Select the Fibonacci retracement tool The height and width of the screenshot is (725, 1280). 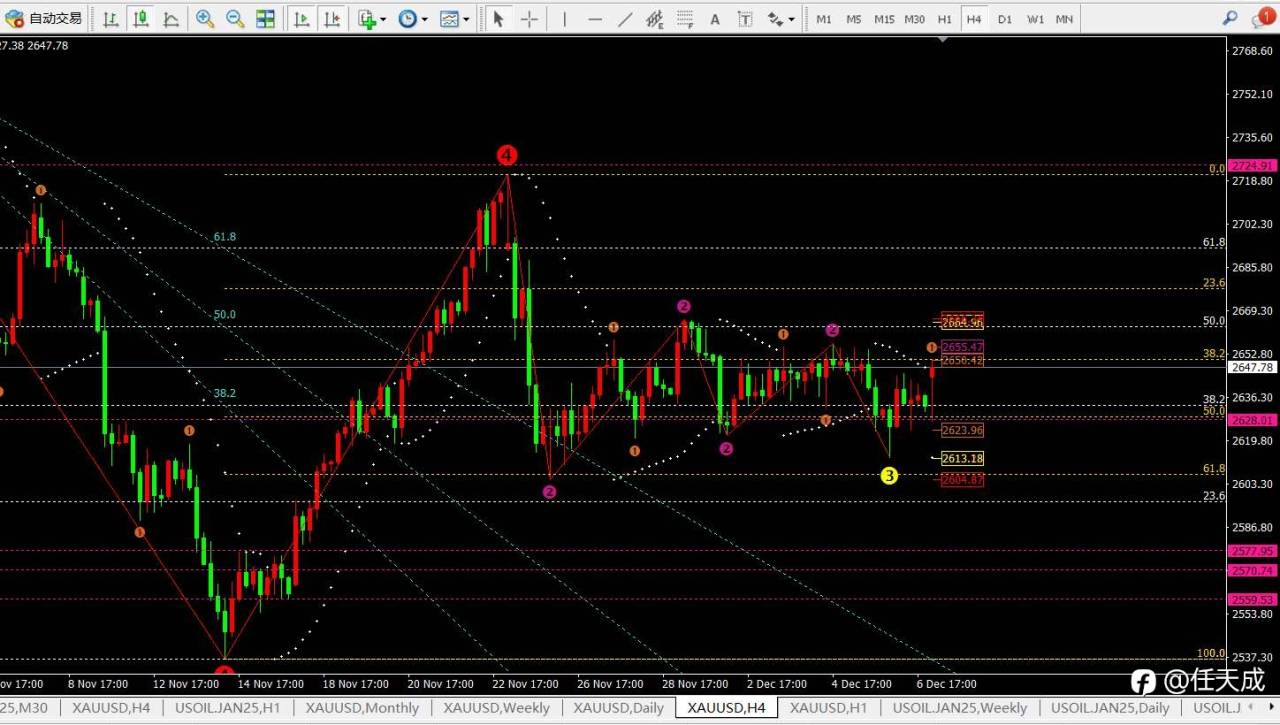pos(685,18)
